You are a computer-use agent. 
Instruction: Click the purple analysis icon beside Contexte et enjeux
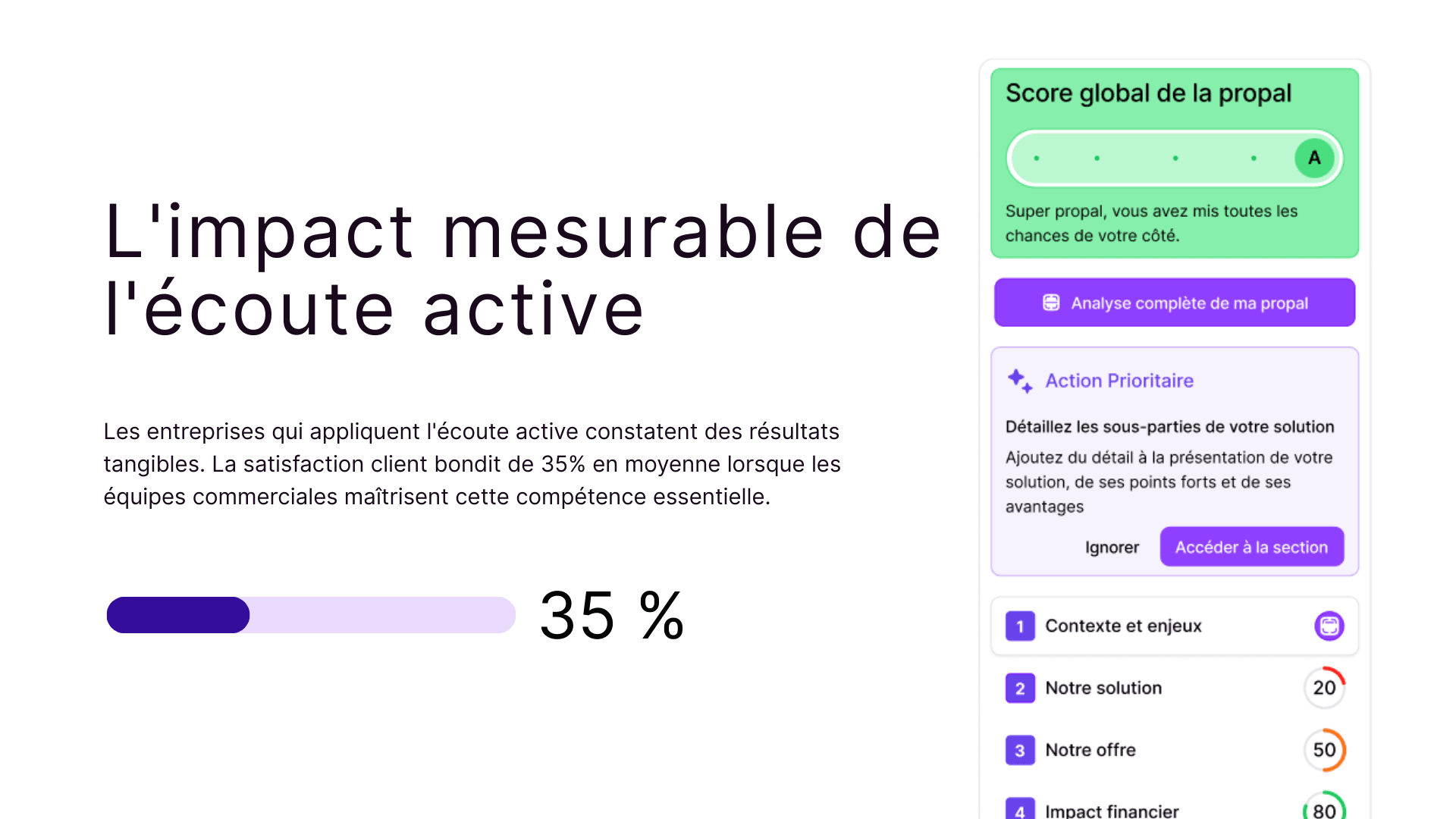tap(1328, 626)
